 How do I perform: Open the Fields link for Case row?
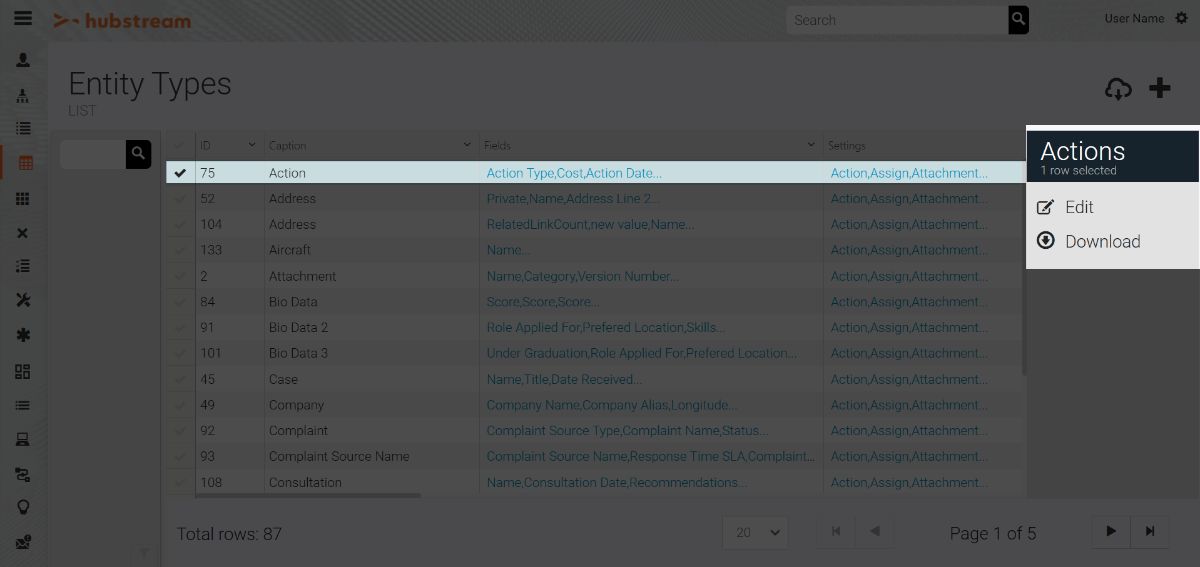[x=564, y=379]
